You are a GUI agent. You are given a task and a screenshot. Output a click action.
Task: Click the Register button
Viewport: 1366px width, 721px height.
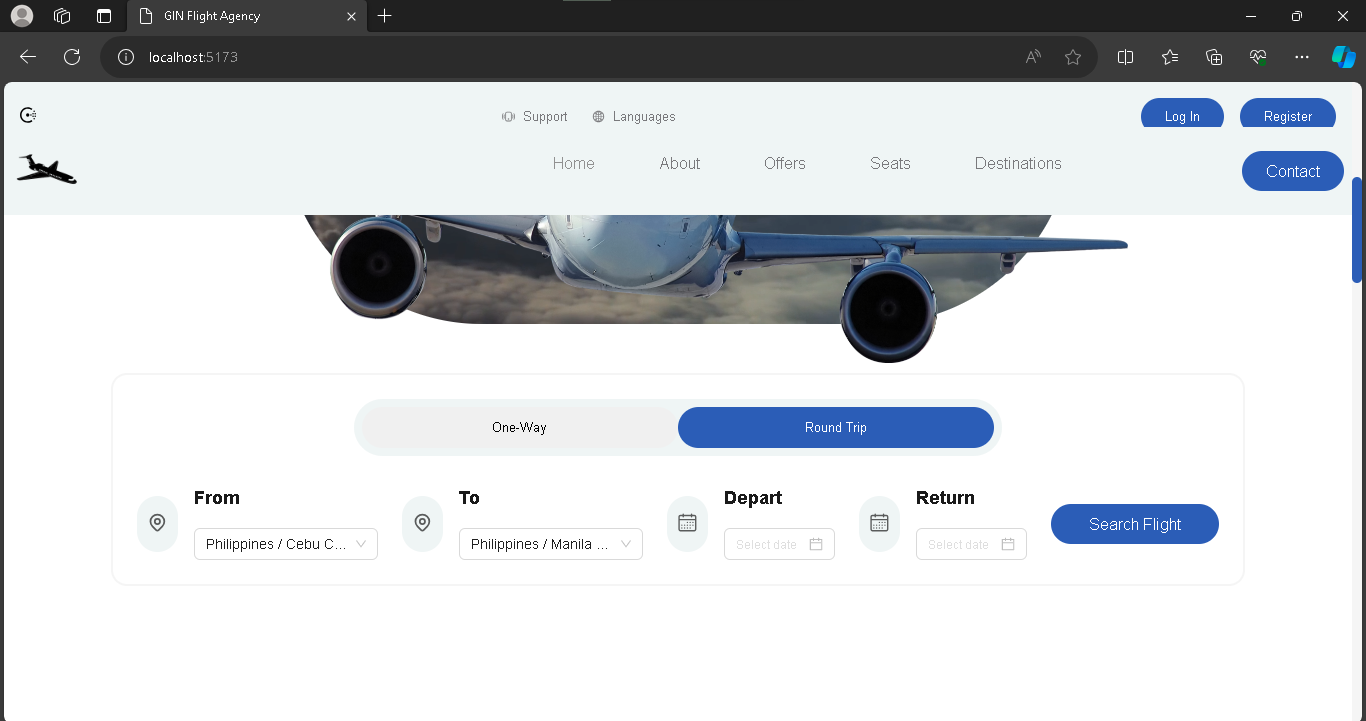click(1287, 114)
